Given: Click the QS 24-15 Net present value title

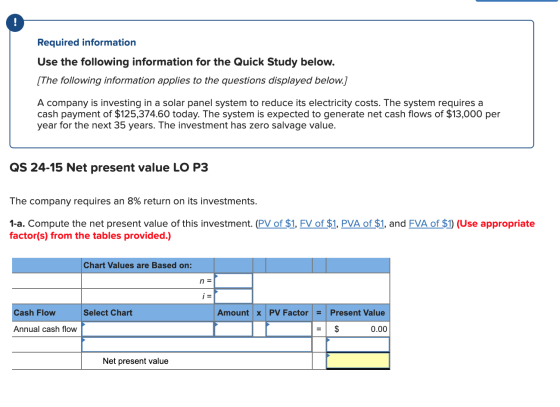Looking at the screenshot, I should pos(109,167).
